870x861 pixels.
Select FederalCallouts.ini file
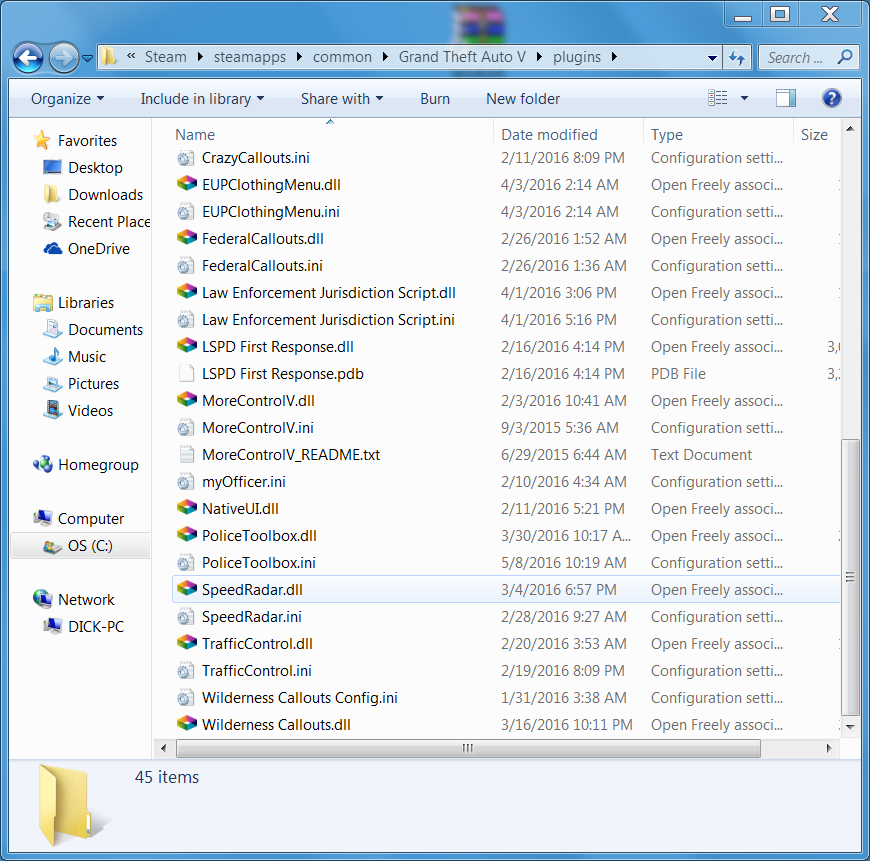point(250,266)
